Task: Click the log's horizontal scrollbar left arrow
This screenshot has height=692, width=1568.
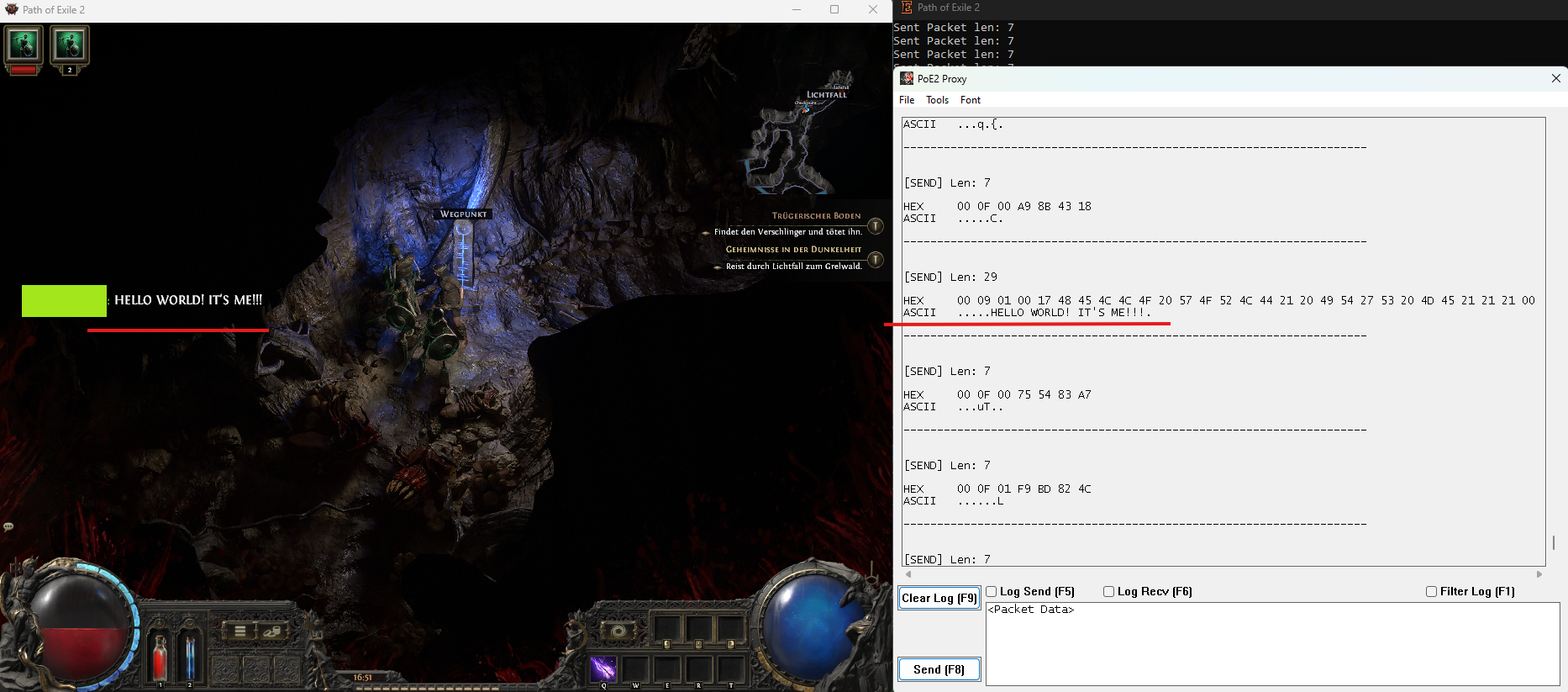Action: coord(908,574)
